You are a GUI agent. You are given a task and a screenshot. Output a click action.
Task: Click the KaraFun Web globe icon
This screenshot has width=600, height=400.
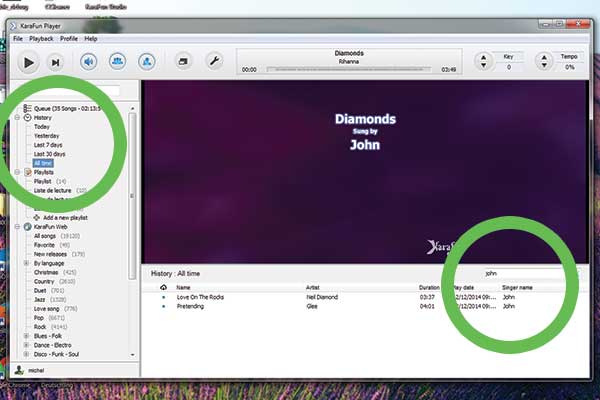coord(28,227)
